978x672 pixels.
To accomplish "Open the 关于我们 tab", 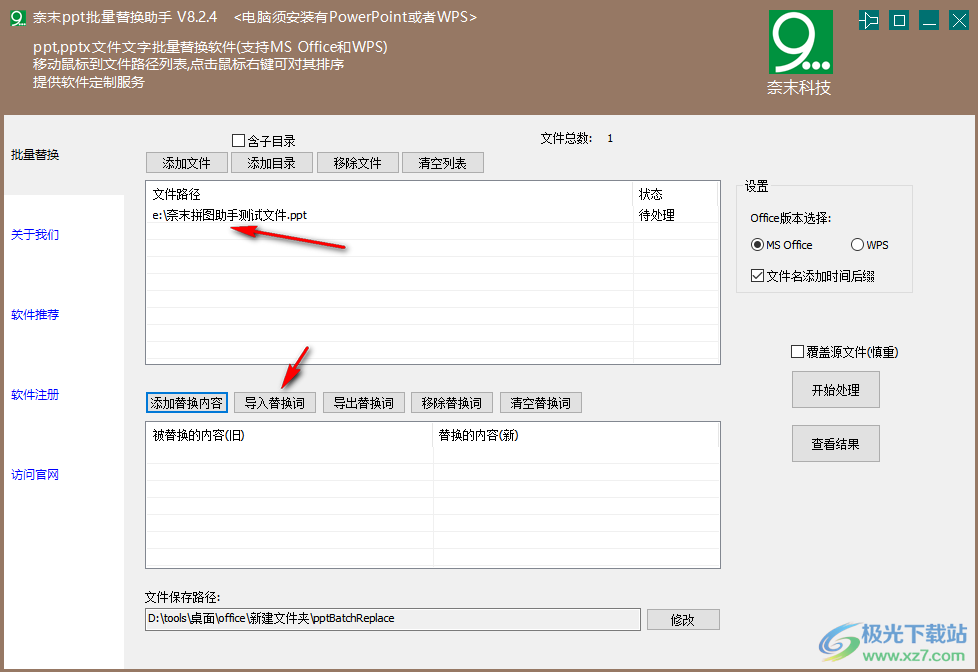I will [35, 235].
